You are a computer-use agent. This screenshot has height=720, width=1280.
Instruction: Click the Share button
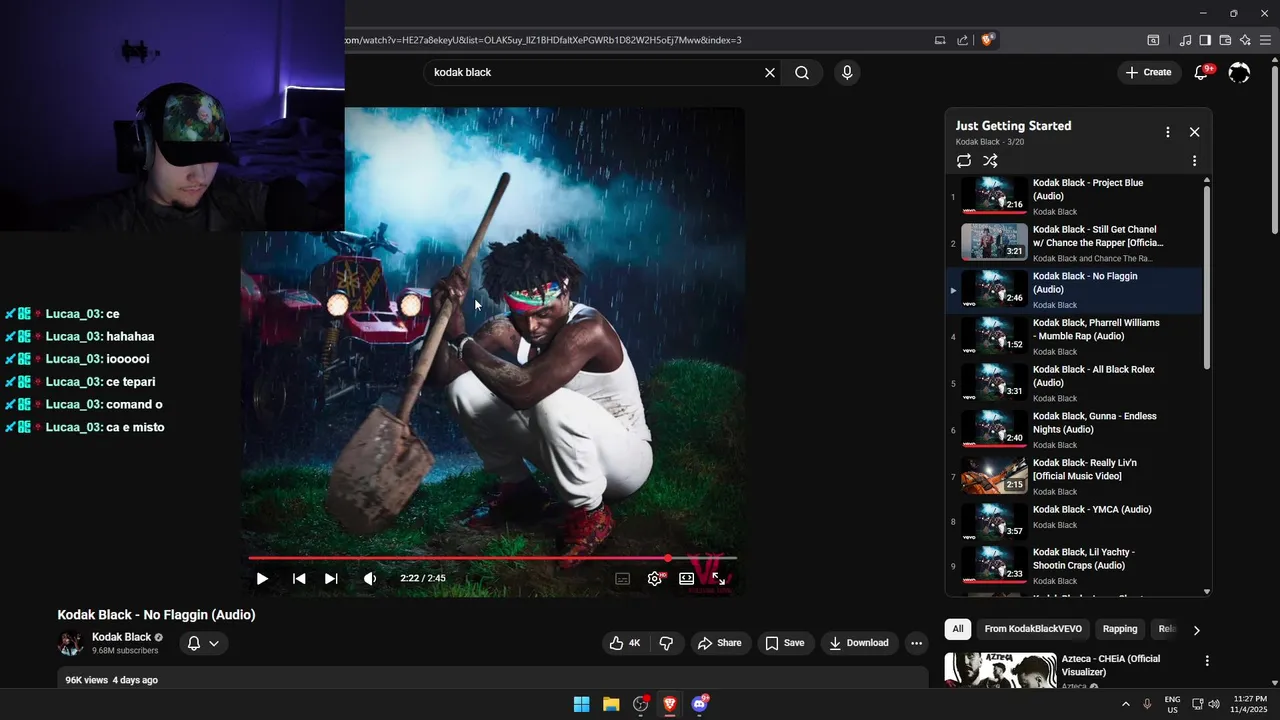pyautogui.click(x=719, y=643)
